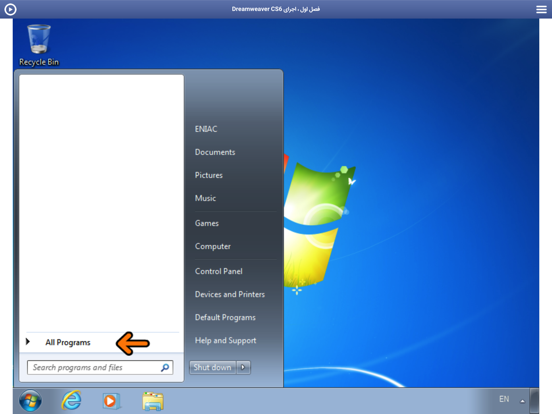Open the ENIAC user folder
The image size is (552, 414).
pos(206,129)
